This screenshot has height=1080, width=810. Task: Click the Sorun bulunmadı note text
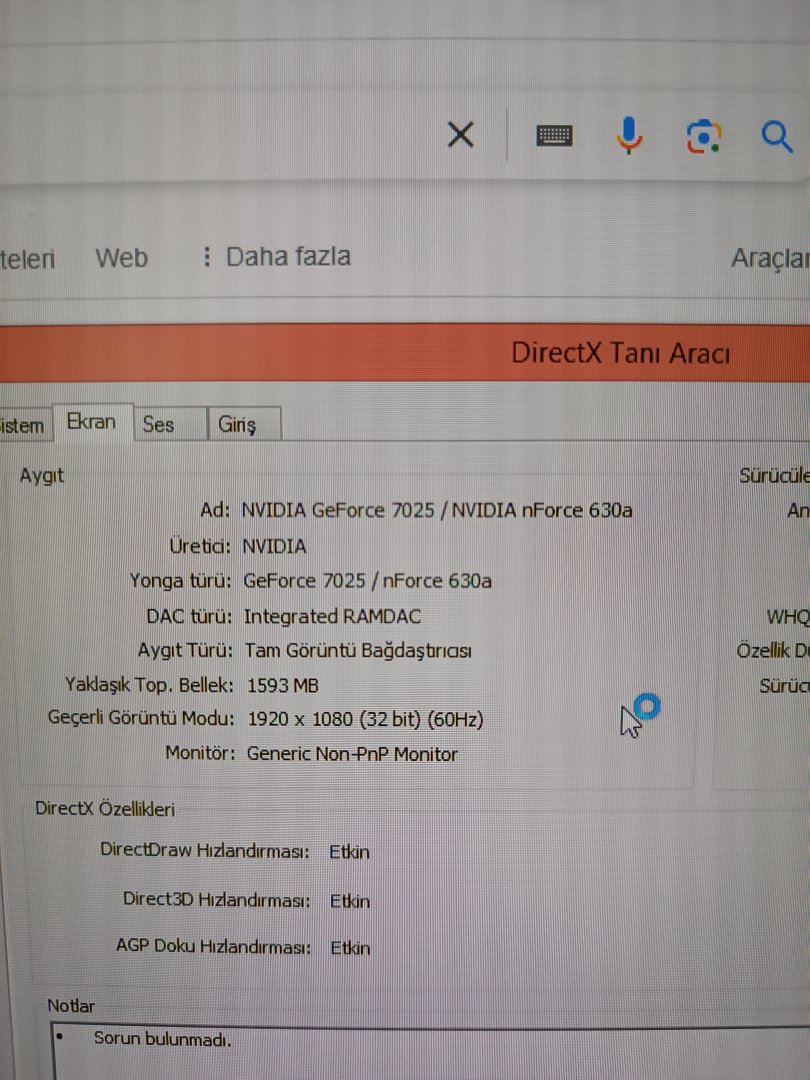[163, 1039]
